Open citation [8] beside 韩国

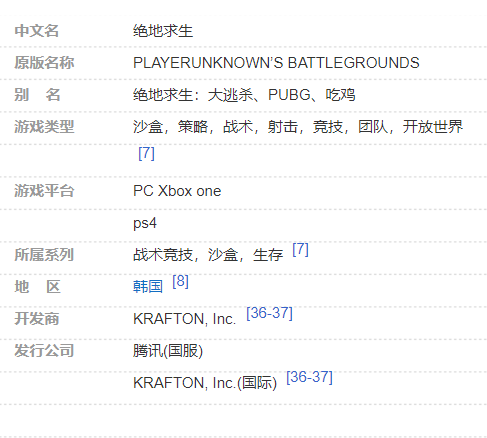[x=180, y=281]
